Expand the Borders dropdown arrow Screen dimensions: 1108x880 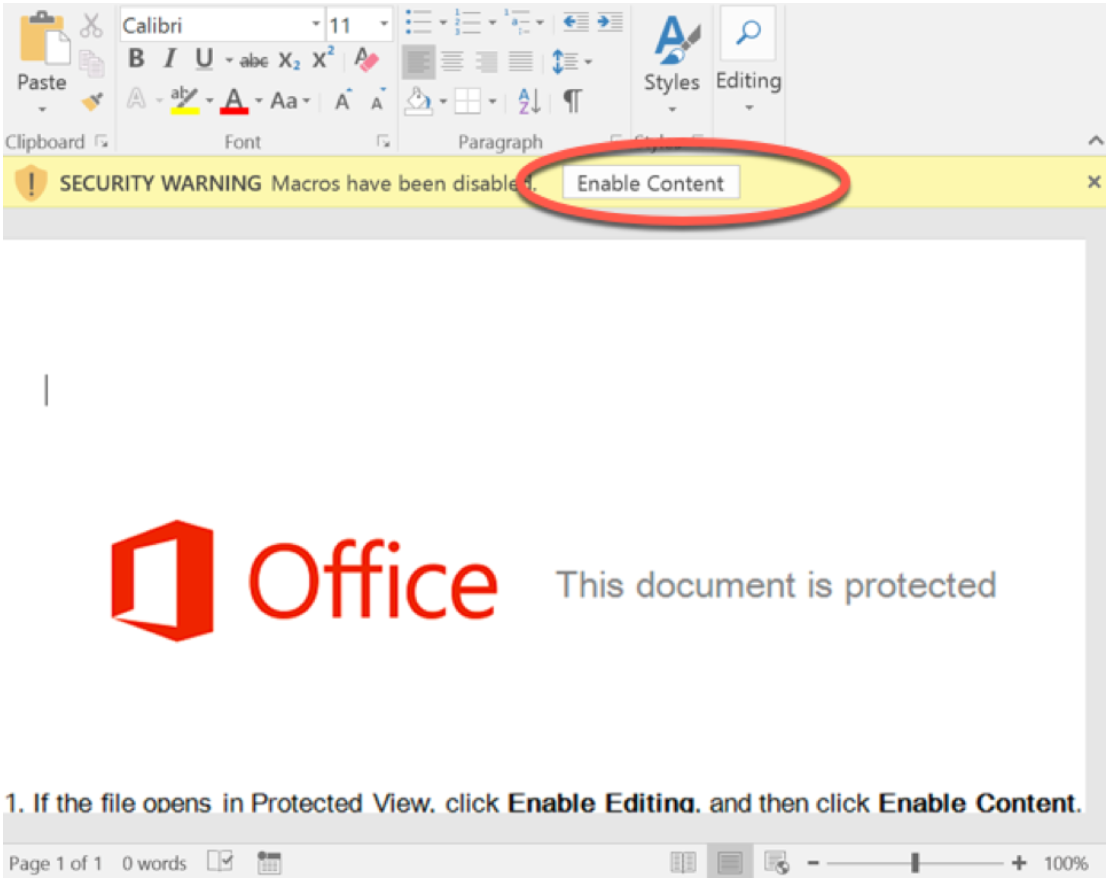493,101
